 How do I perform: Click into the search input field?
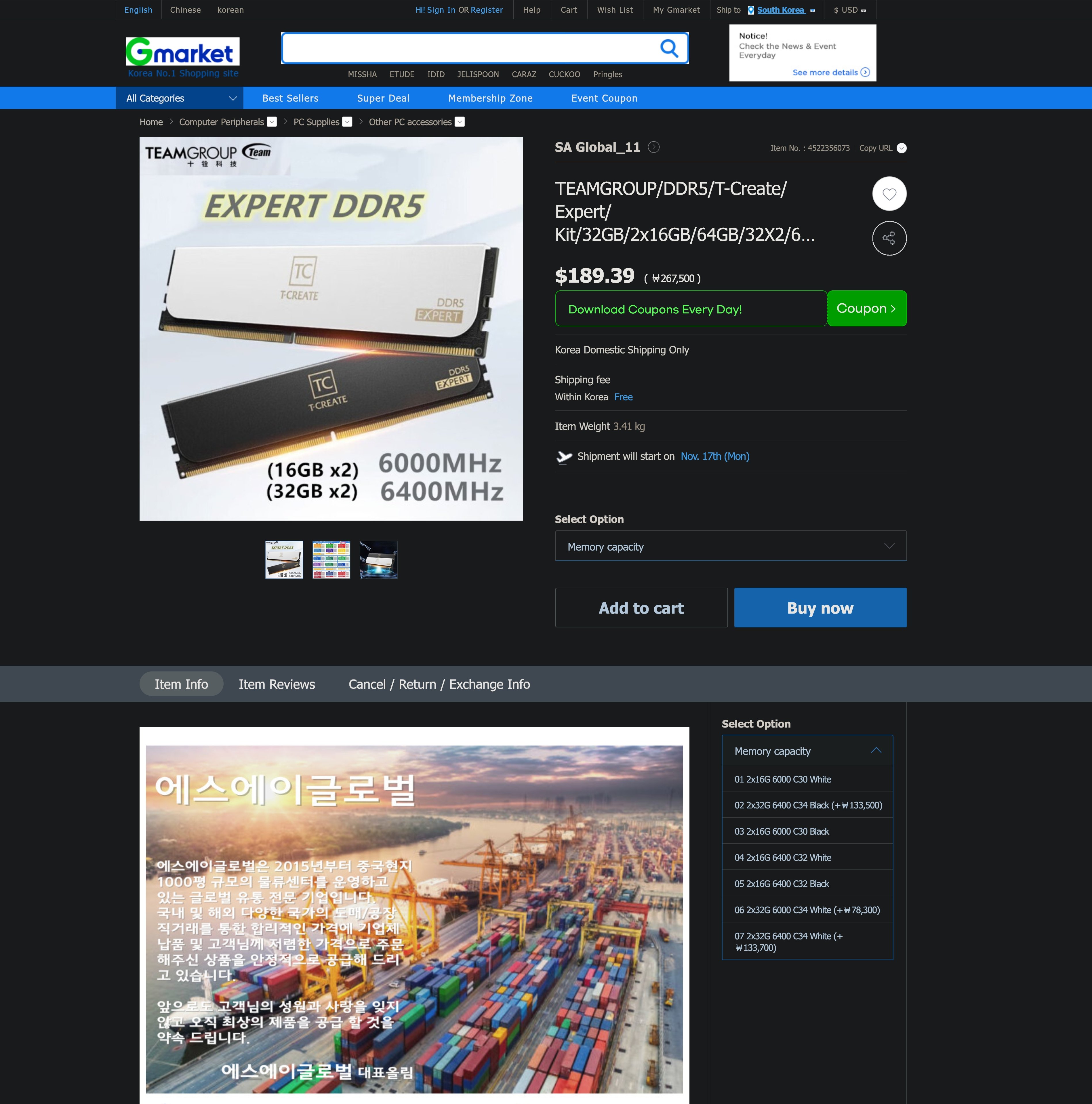coord(468,49)
